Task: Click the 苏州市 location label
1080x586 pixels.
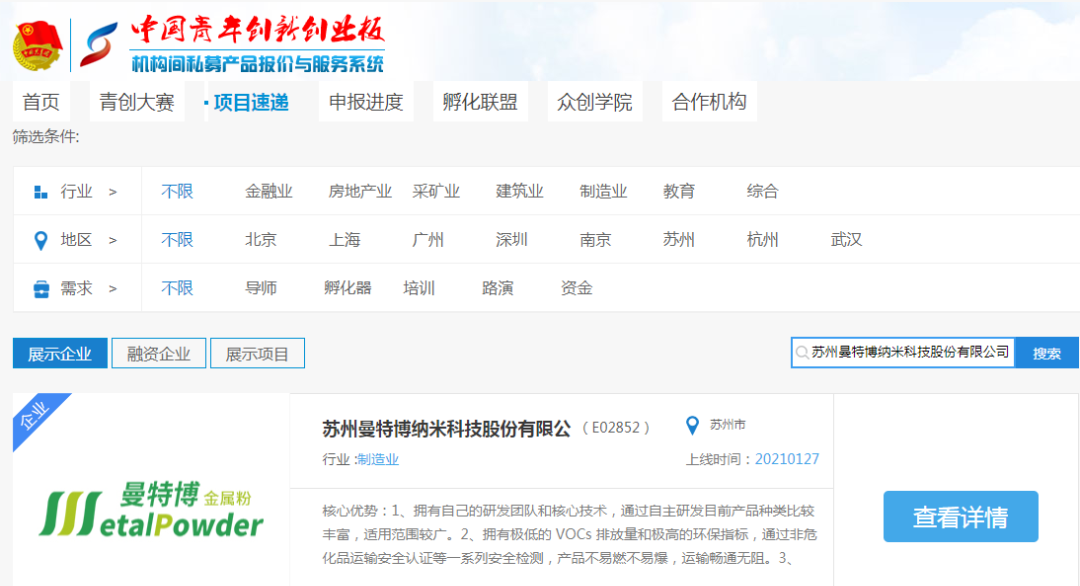Action: click(728, 425)
